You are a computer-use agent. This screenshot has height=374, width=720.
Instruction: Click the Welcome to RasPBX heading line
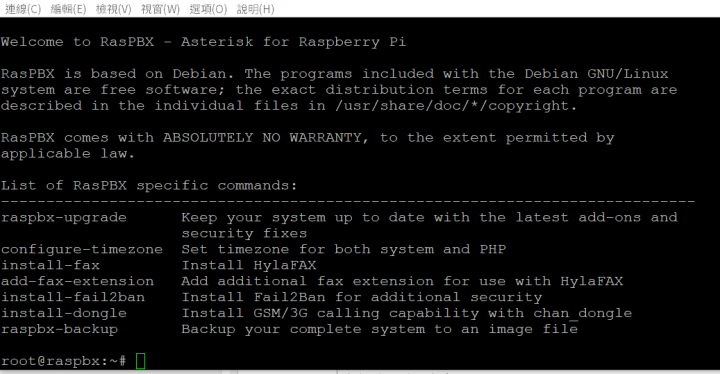pos(203,42)
